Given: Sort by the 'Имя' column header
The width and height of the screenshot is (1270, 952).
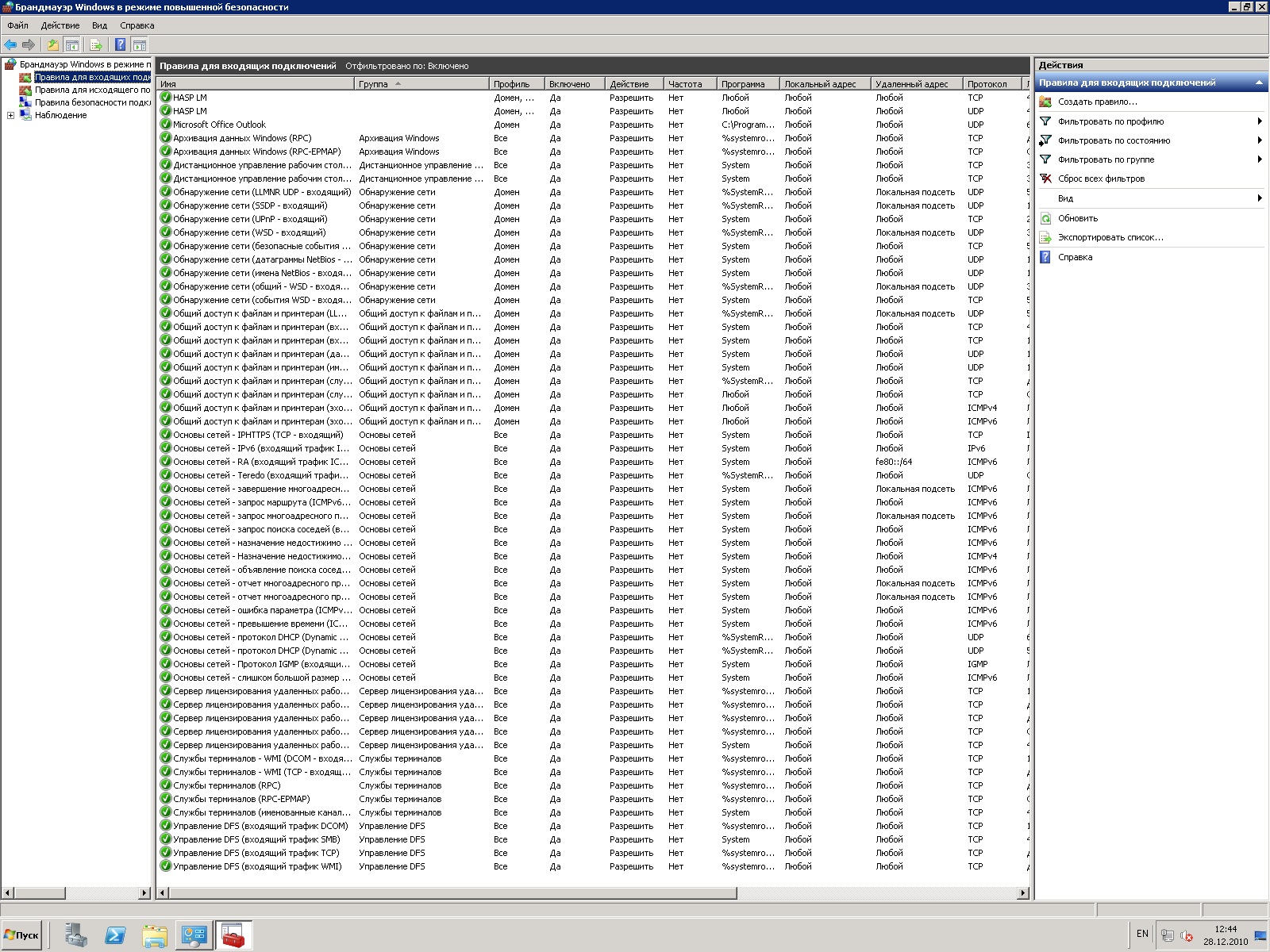Looking at the screenshot, I should pos(256,84).
